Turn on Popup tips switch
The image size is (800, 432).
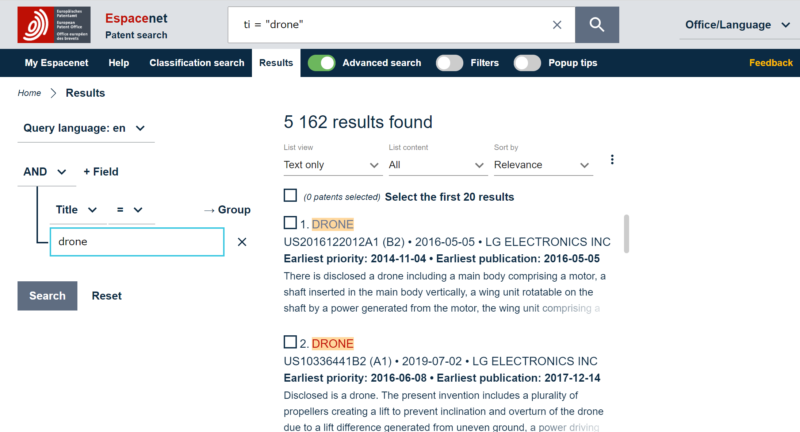point(527,63)
